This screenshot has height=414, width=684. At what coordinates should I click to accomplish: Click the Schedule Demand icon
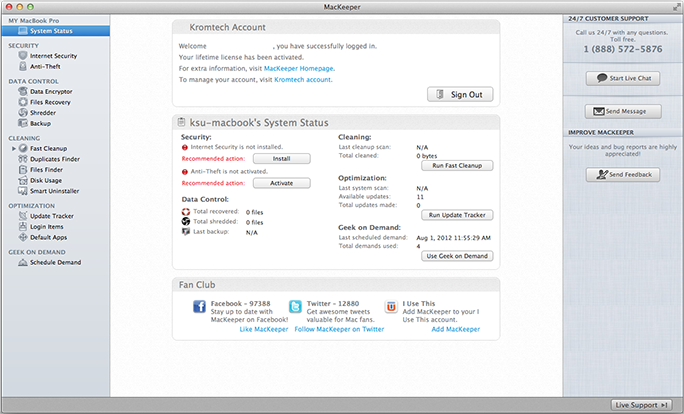[x=23, y=262]
